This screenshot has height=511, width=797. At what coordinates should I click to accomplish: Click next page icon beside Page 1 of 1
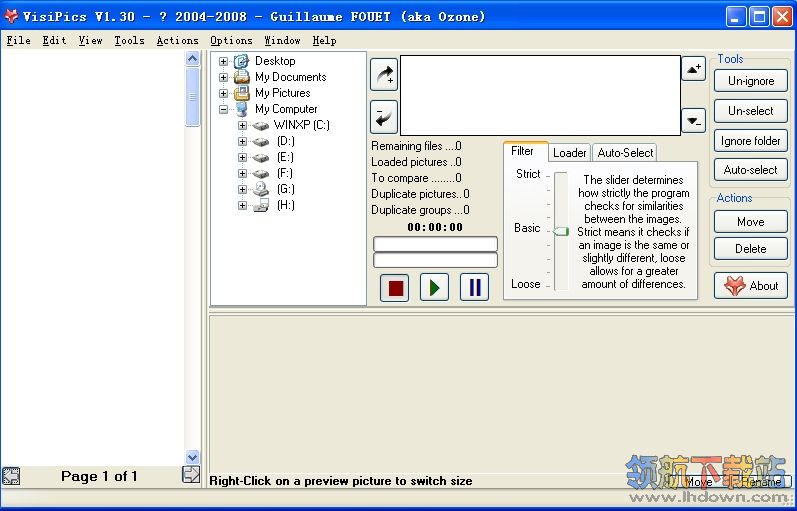tap(191, 475)
